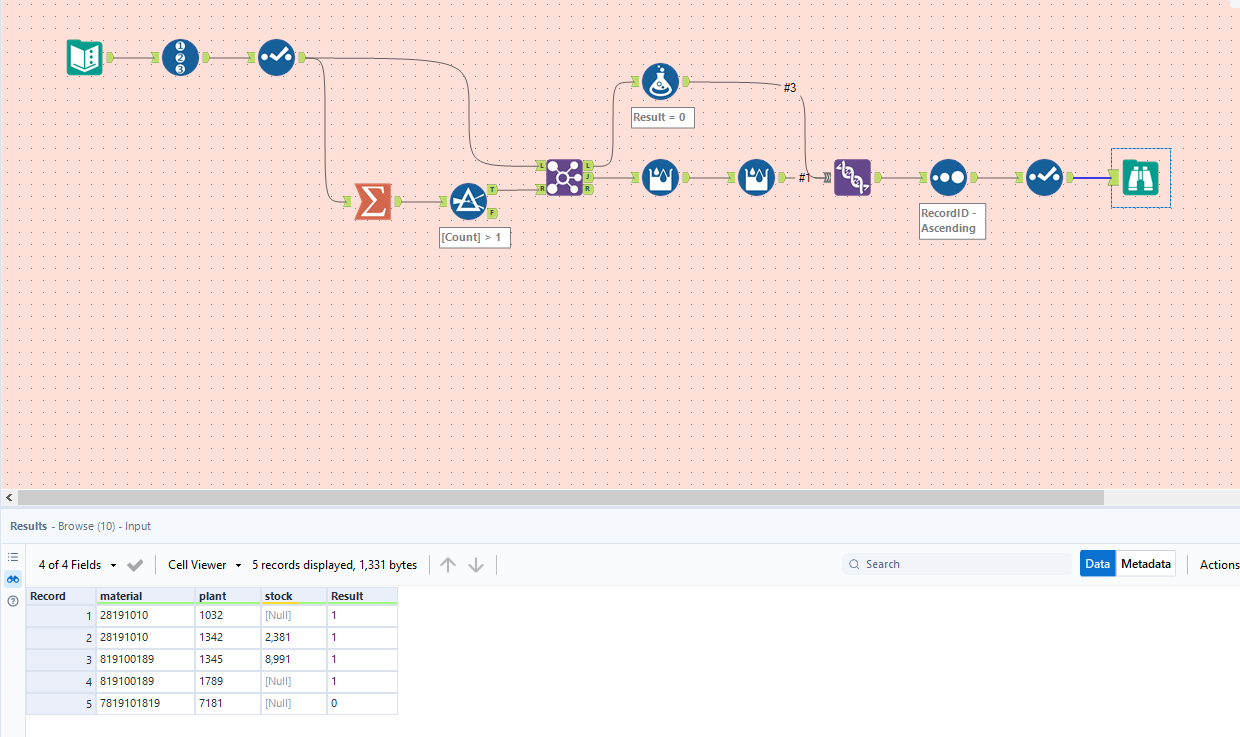This screenshot has width=1240, height=737.
Task: Click the horizontal canvas scrollbar
Action: (x=560, y=497)
